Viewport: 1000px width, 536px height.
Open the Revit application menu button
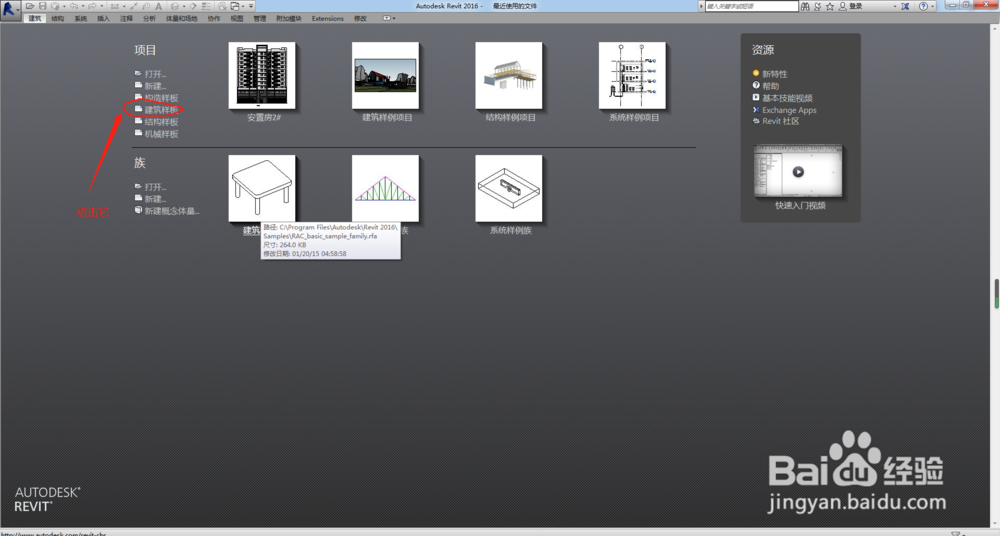9,10
